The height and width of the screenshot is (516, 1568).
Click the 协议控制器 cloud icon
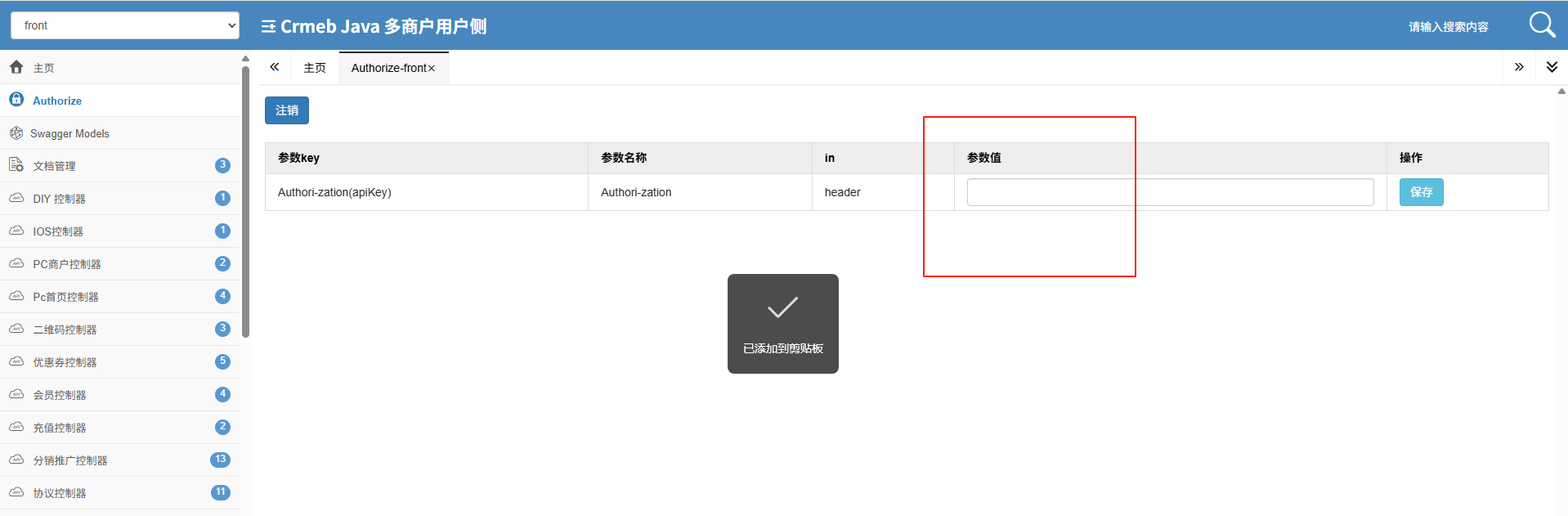(x=16, y=492)
